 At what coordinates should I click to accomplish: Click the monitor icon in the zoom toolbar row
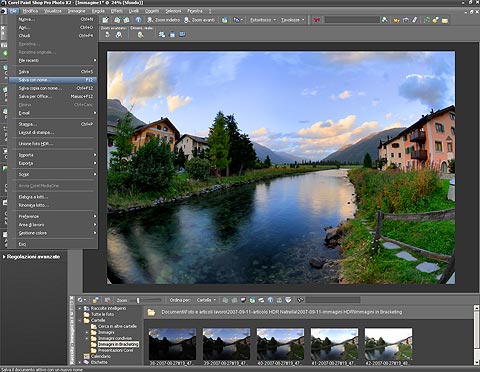[183, 34]
